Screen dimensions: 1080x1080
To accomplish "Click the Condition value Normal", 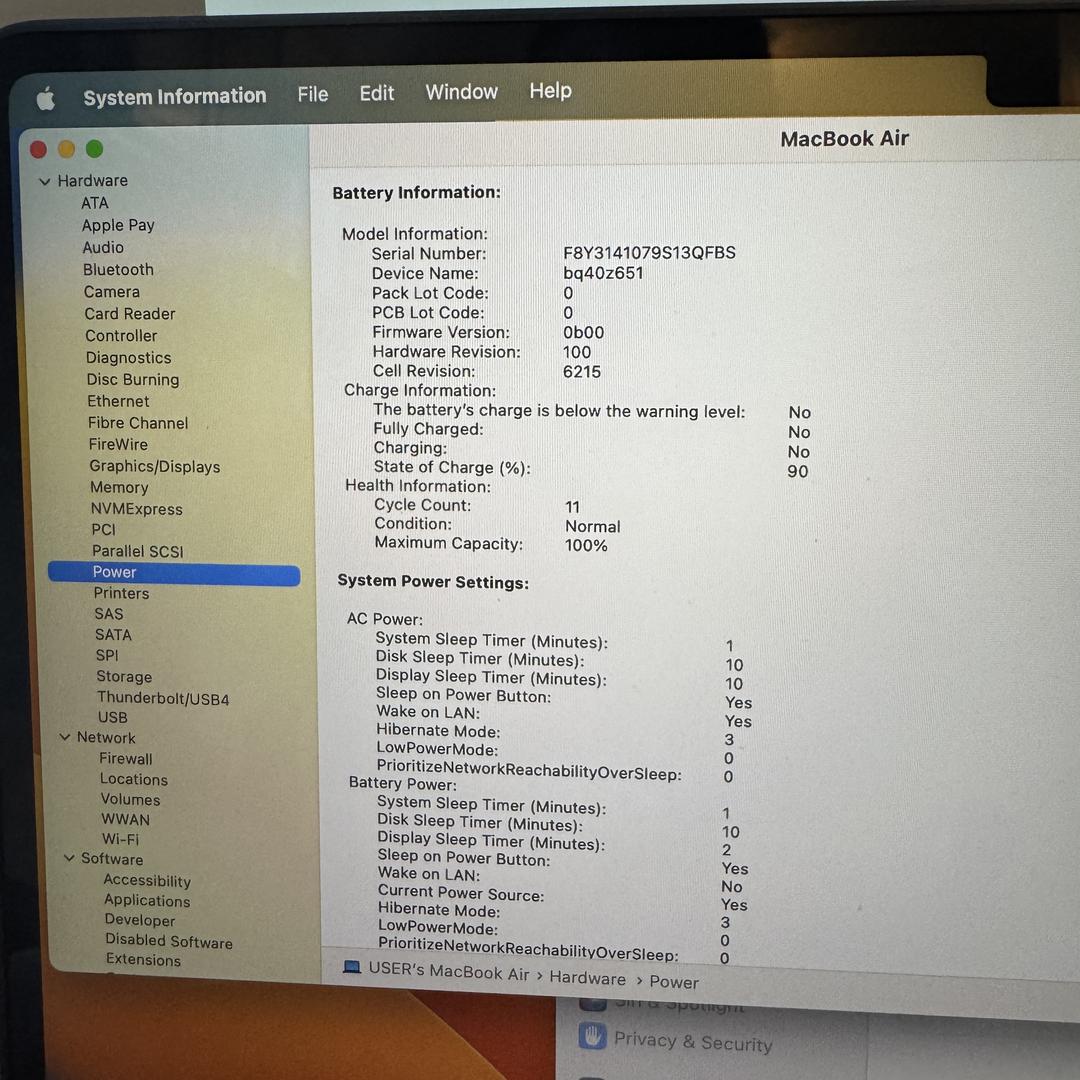I will coord(592,526).
